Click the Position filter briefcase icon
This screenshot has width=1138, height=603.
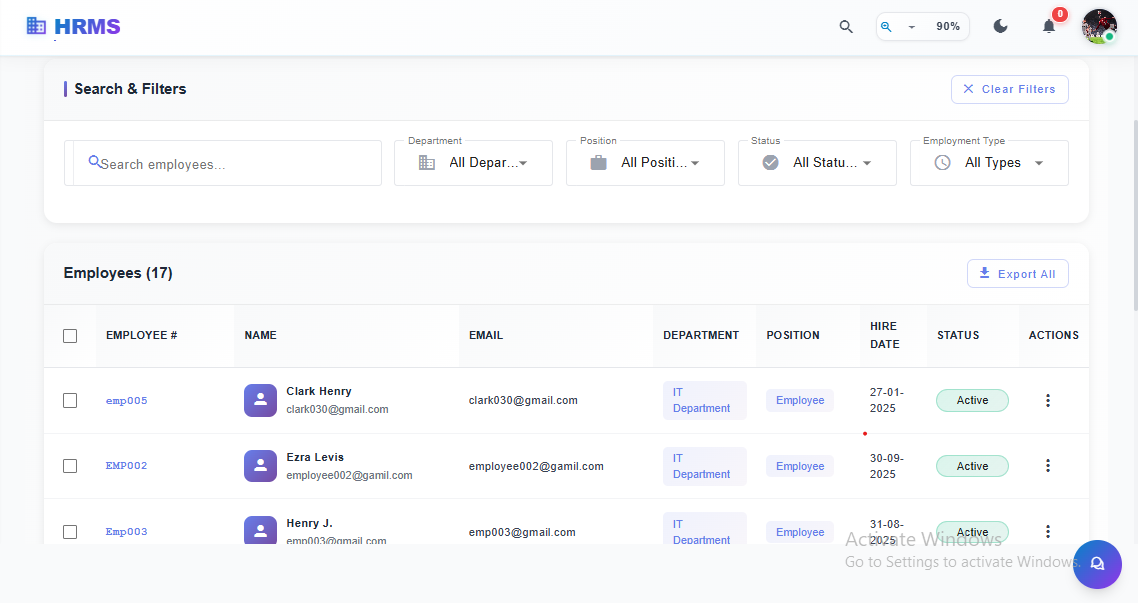pyautogui.click(x=599, y=163)
